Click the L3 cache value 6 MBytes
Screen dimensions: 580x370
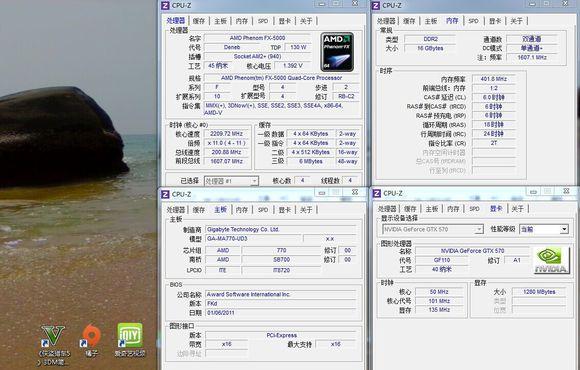(x=311, y=161)
